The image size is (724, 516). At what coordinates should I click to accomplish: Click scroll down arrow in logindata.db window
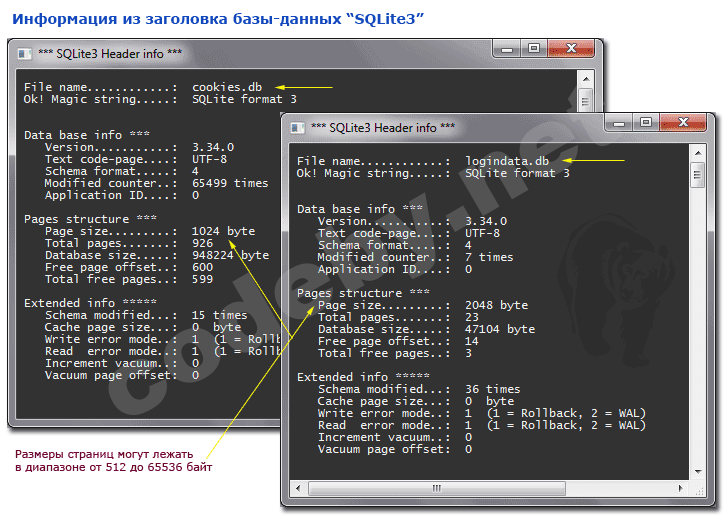(698, 472)
